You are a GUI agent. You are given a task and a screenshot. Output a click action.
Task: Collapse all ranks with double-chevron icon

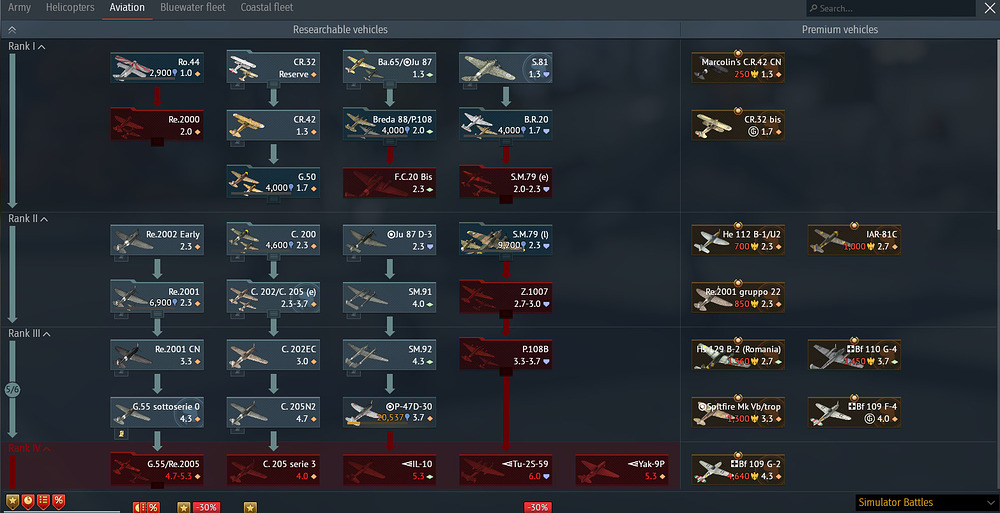point(12,29)
